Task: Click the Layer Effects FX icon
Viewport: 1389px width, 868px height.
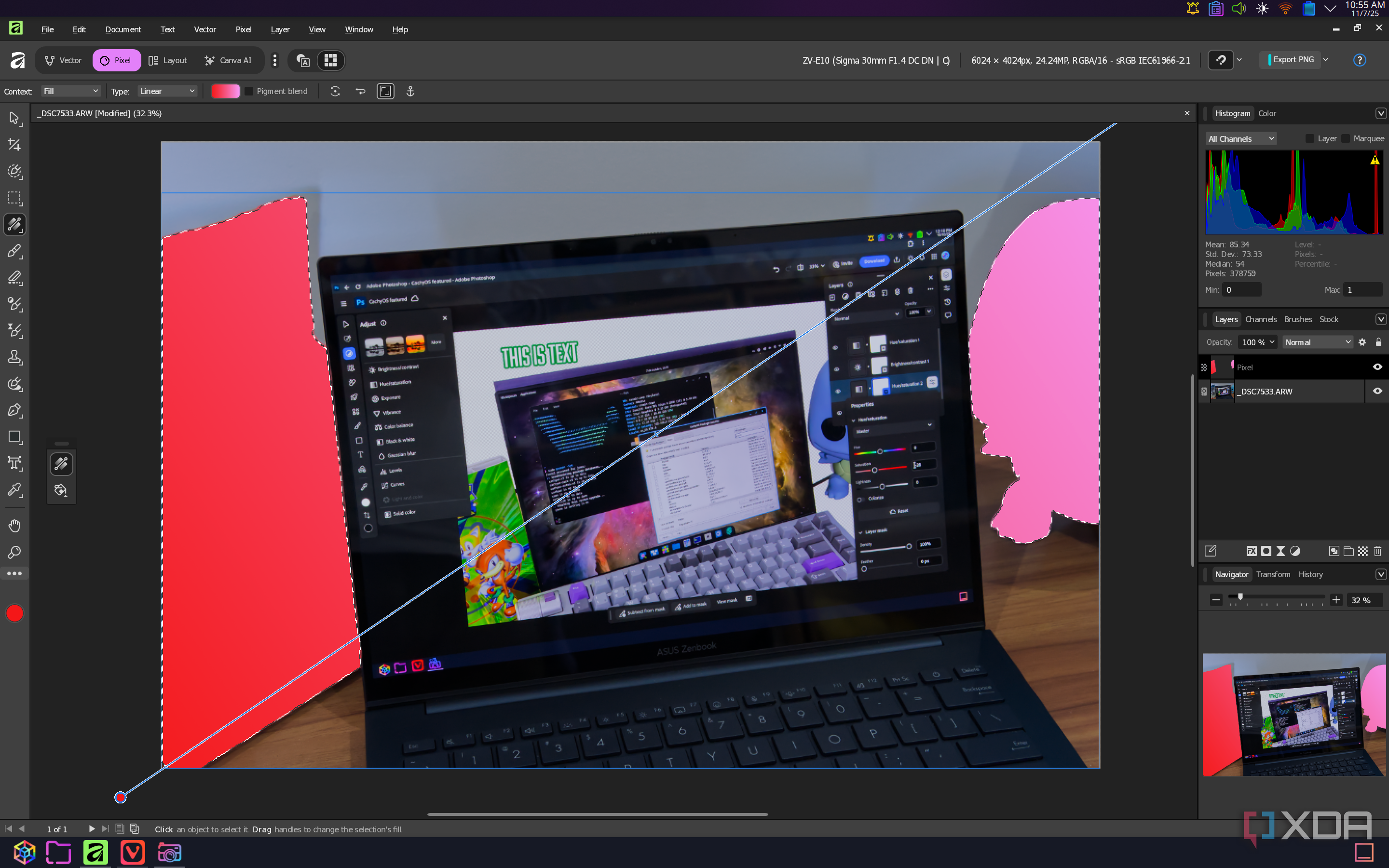Action: pos(1251,551)
